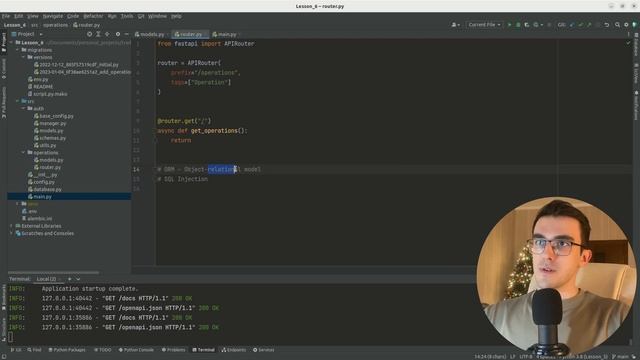
Task: Place cursor in terminal input prompt
Action: (x=11, y=337)
